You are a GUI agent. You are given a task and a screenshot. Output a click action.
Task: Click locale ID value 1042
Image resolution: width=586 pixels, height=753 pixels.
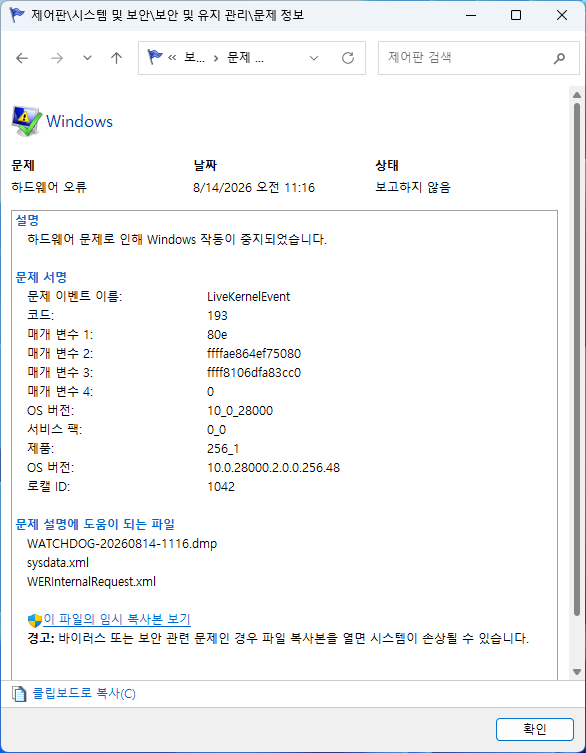pyautogui.click(x=221, y=487)
